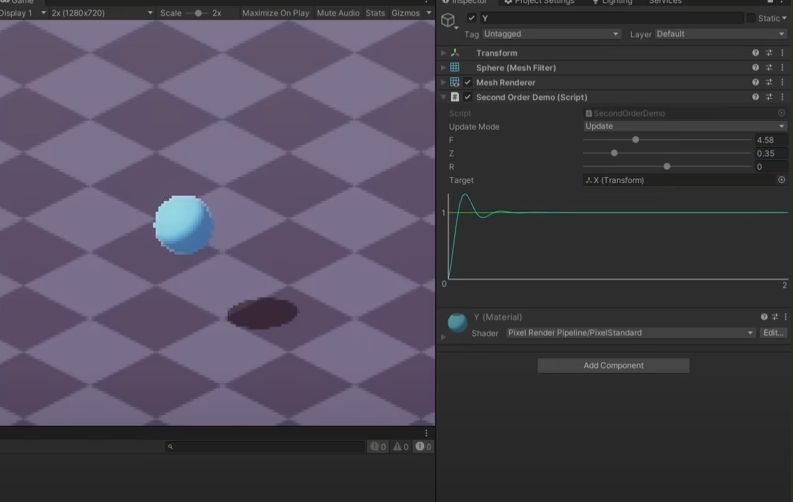793x502 pixels.
Task: Click the Transform component icon
Action: pyautogui.click(x=455, y=53)
